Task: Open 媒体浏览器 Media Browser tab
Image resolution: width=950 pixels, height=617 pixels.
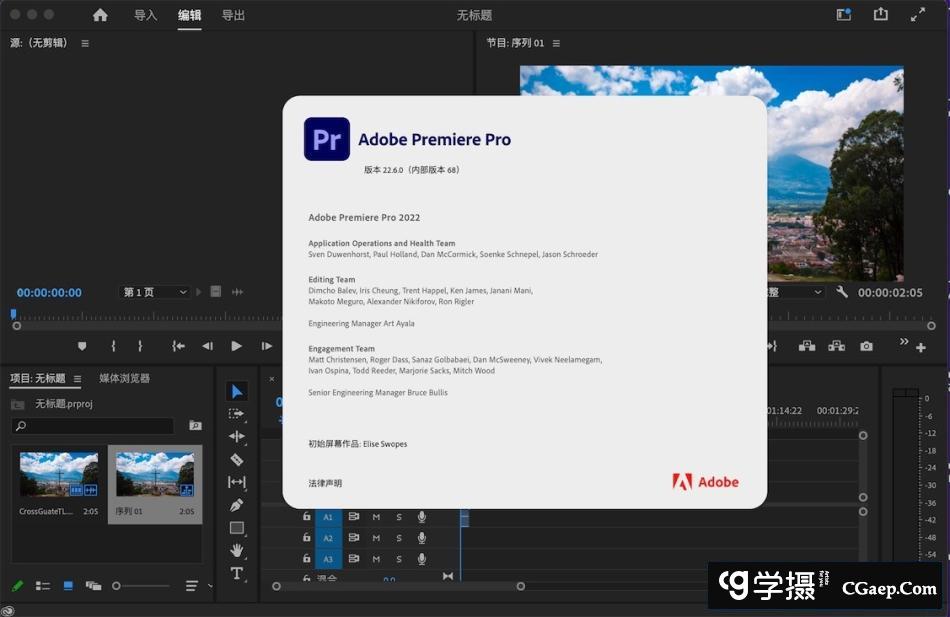Action: point(124,379)
